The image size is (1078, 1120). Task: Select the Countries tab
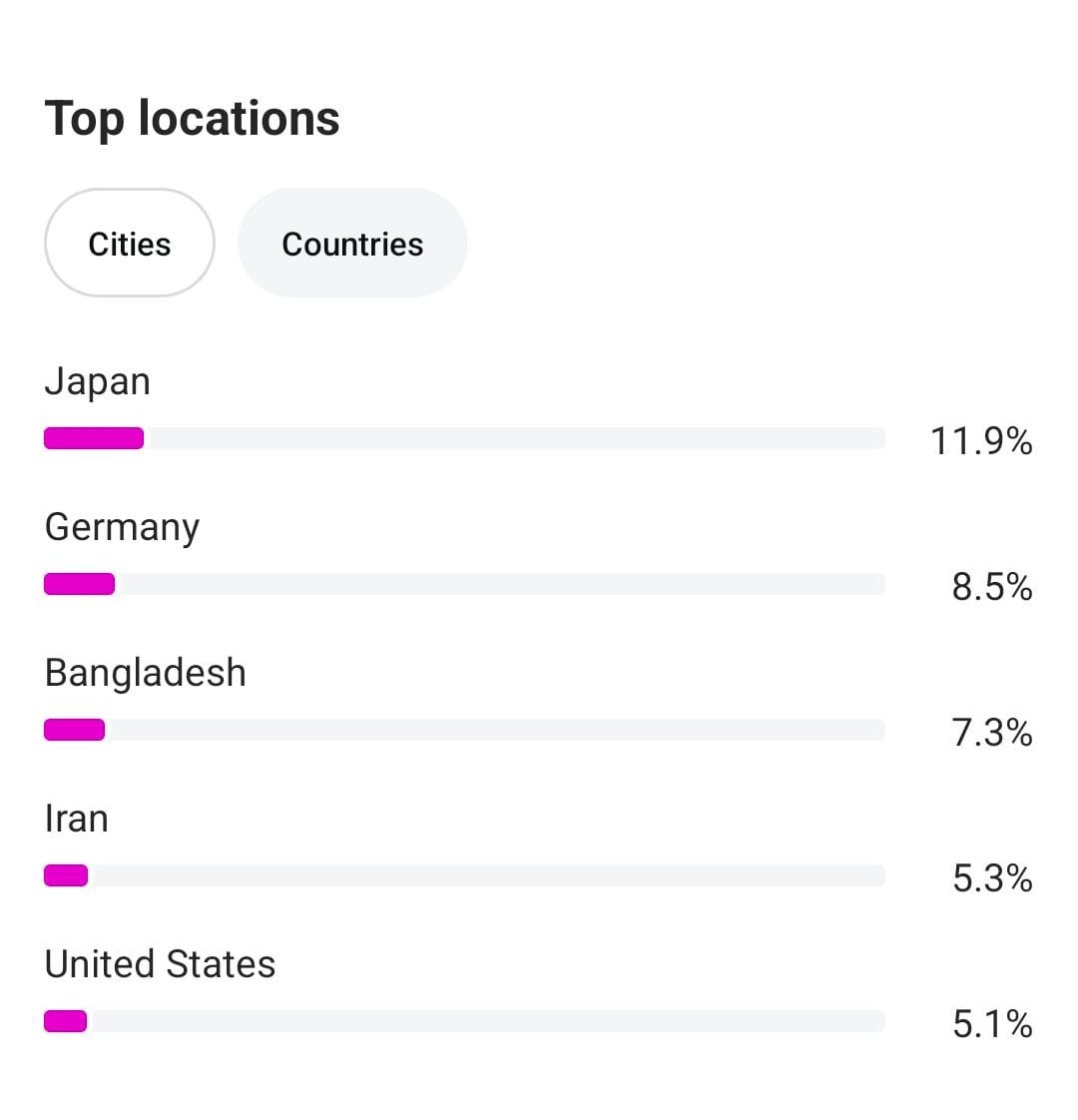pyautogui.click(x=352, y=244)
